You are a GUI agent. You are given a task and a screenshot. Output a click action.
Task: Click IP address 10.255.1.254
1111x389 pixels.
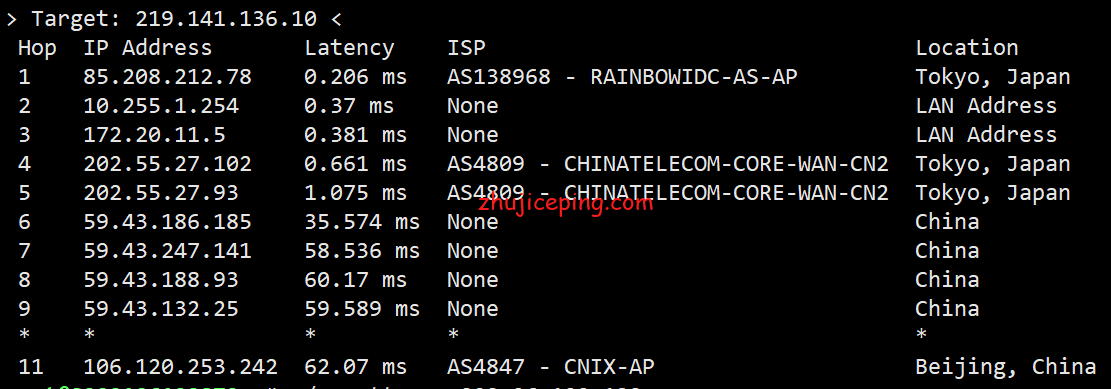161,106
